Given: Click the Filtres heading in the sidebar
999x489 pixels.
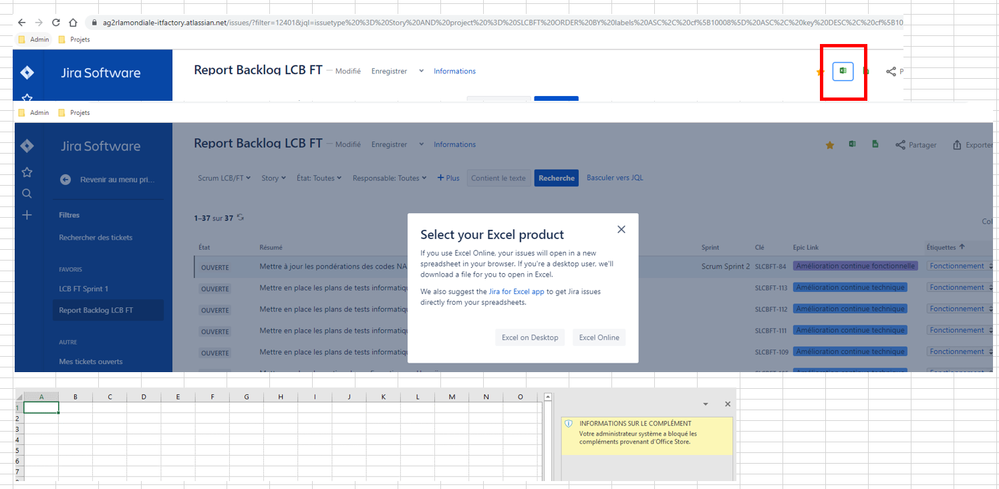Looking at the screenshot, I should pyautogui.click(x=69, y=215).
